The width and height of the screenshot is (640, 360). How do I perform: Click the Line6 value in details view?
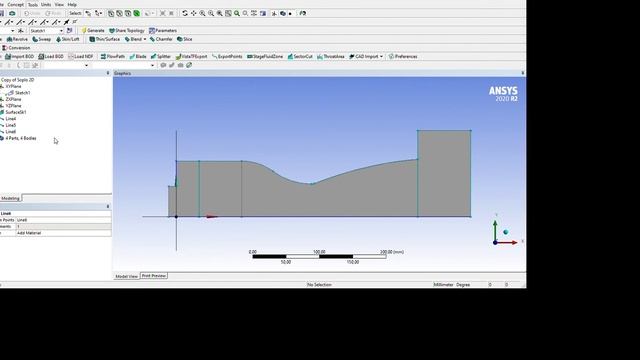[63, 220]
